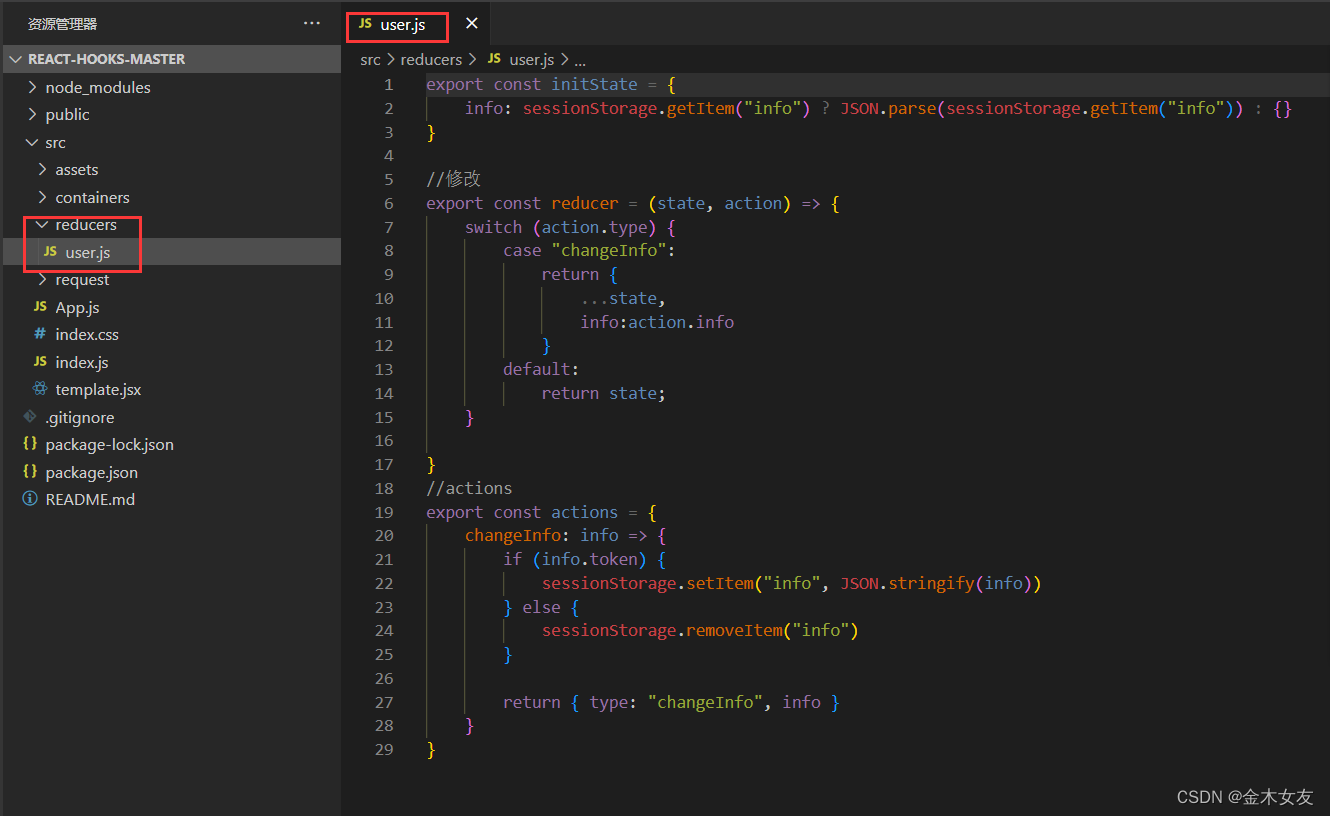
Task: Click the braces icon beside package-lock.json
Action: tap(30, 444)
